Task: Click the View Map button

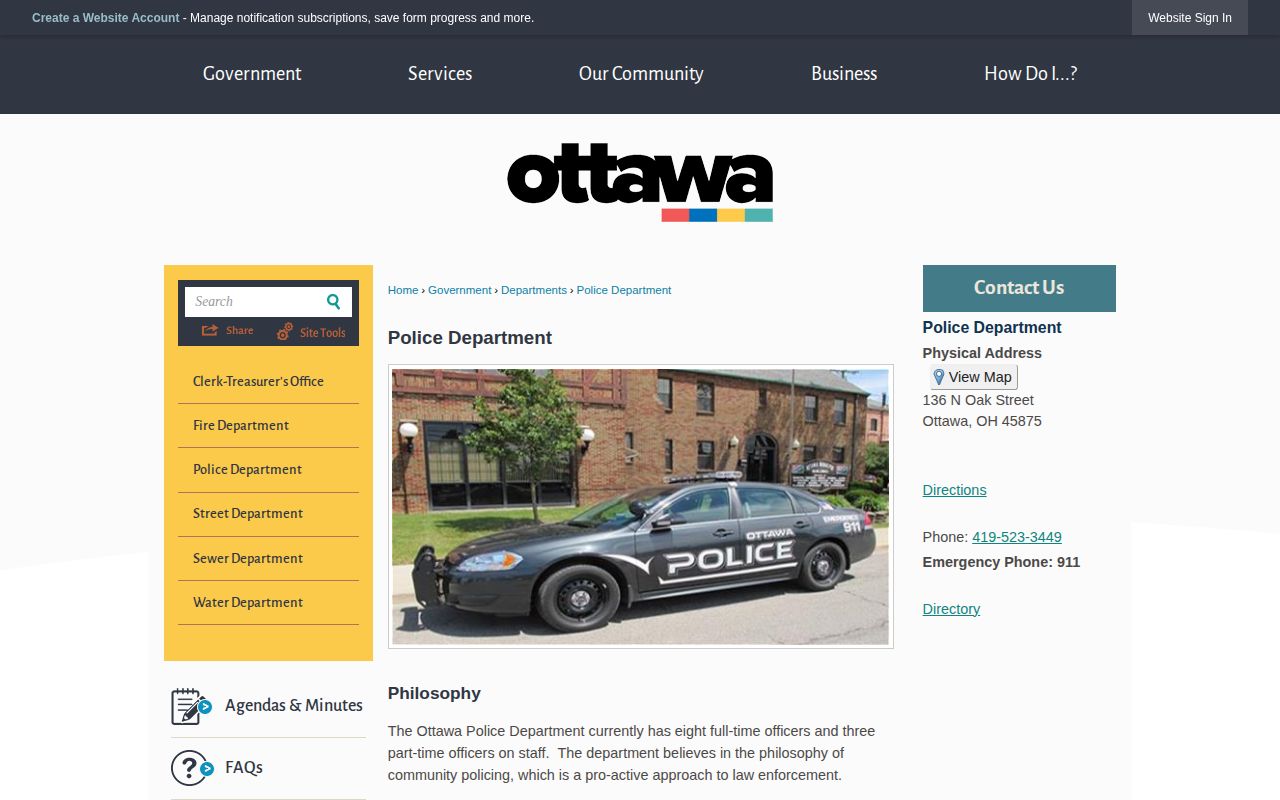Action: pos(973,377)
